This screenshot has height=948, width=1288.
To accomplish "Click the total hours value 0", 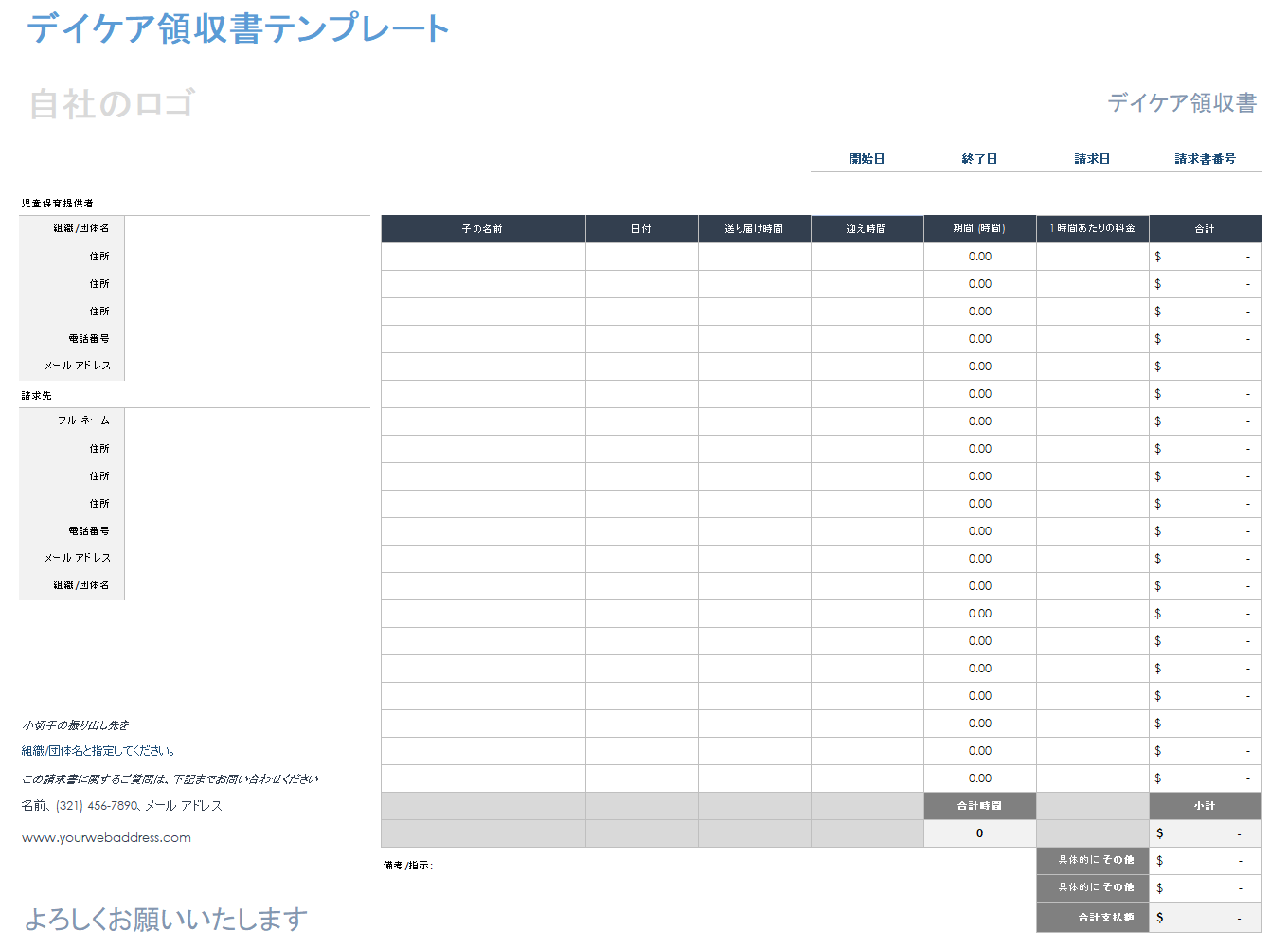I will click(980, 833).
